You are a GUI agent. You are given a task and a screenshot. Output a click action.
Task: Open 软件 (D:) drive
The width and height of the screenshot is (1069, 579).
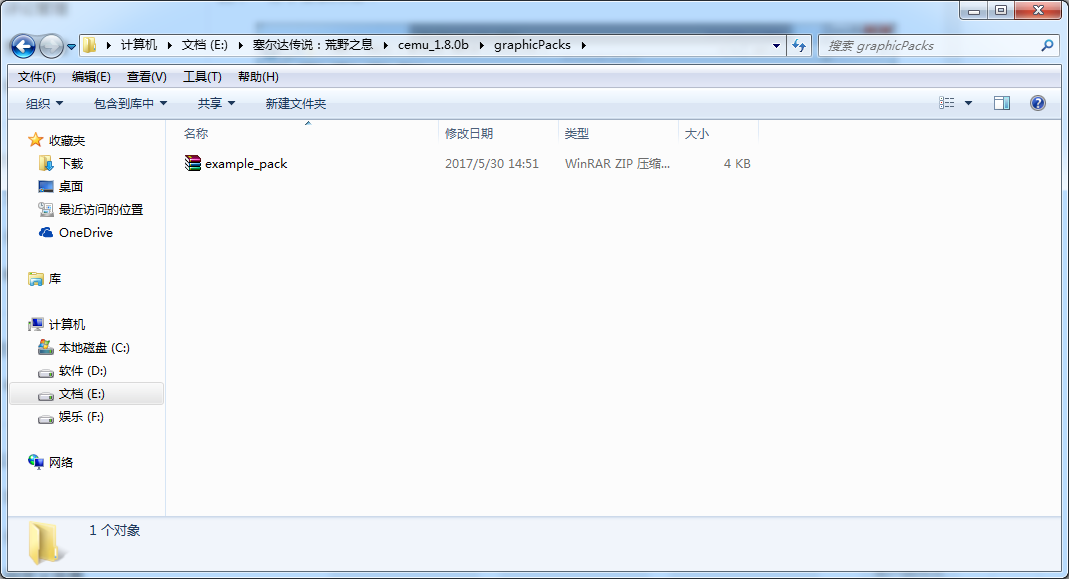pos(82,371)
